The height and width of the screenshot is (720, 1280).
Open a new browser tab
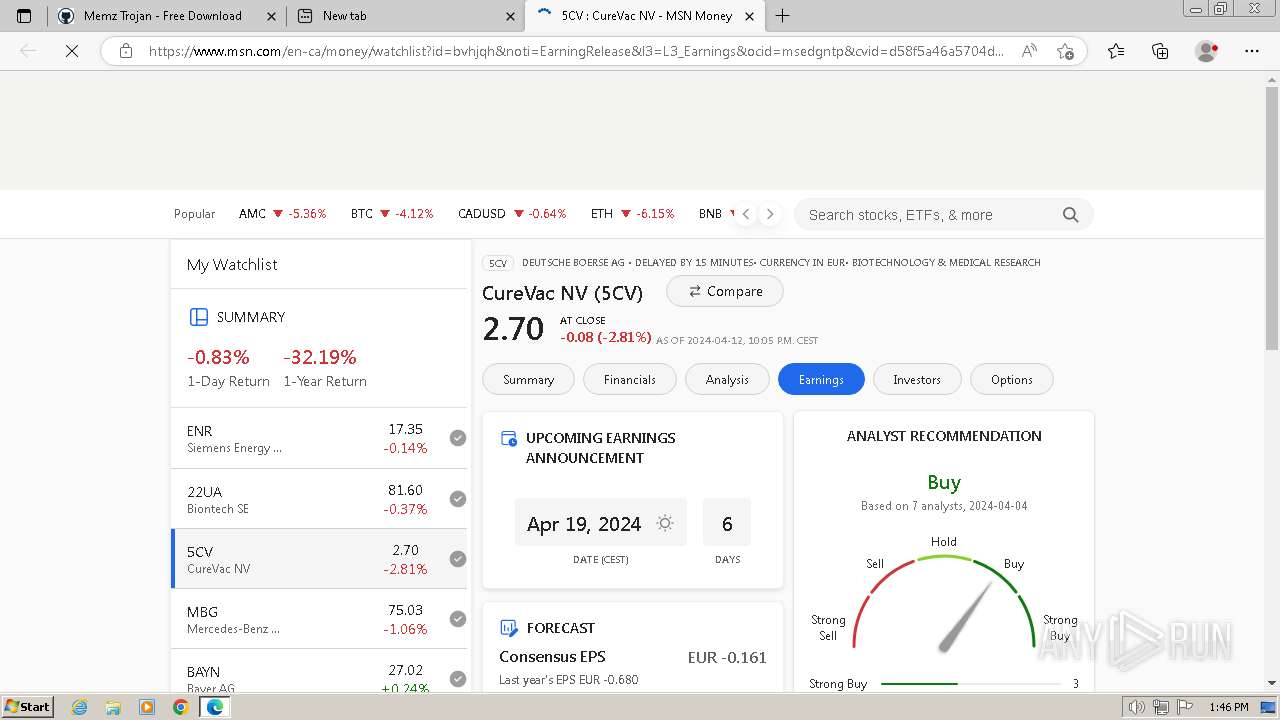pyautogui.click(x=782, y=16)
